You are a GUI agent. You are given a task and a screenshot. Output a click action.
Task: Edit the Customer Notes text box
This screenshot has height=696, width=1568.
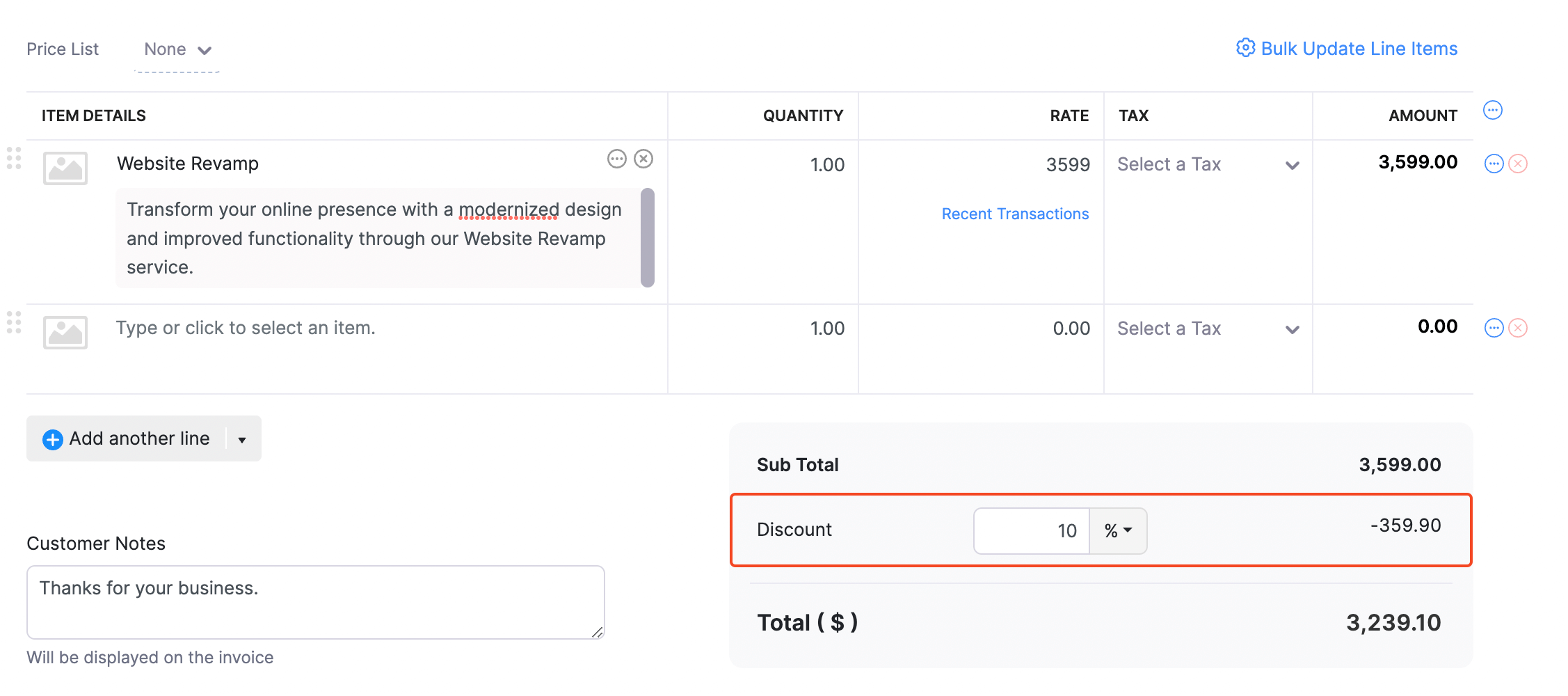315,602
